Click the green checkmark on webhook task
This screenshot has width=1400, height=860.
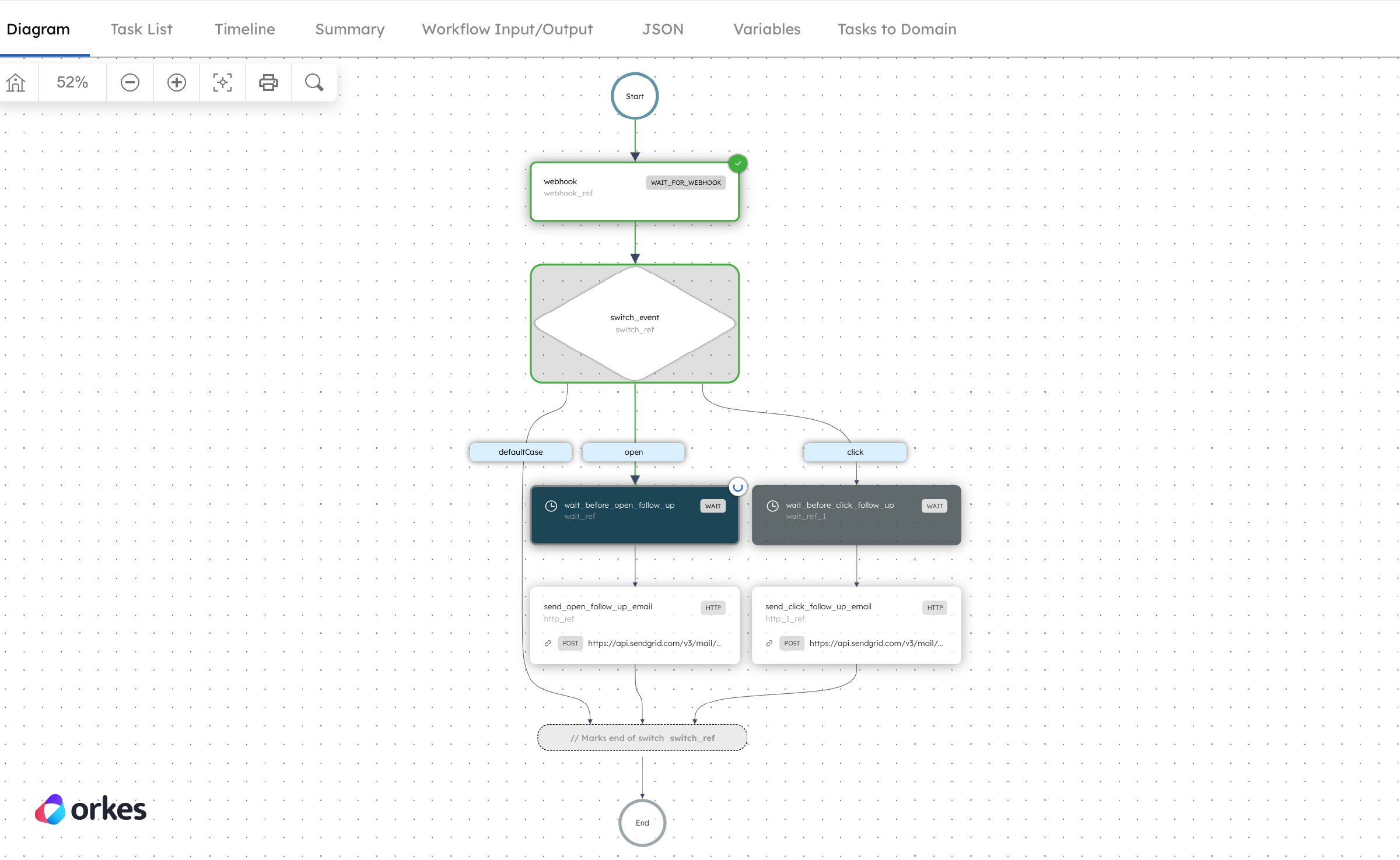[x=737, y=164]
